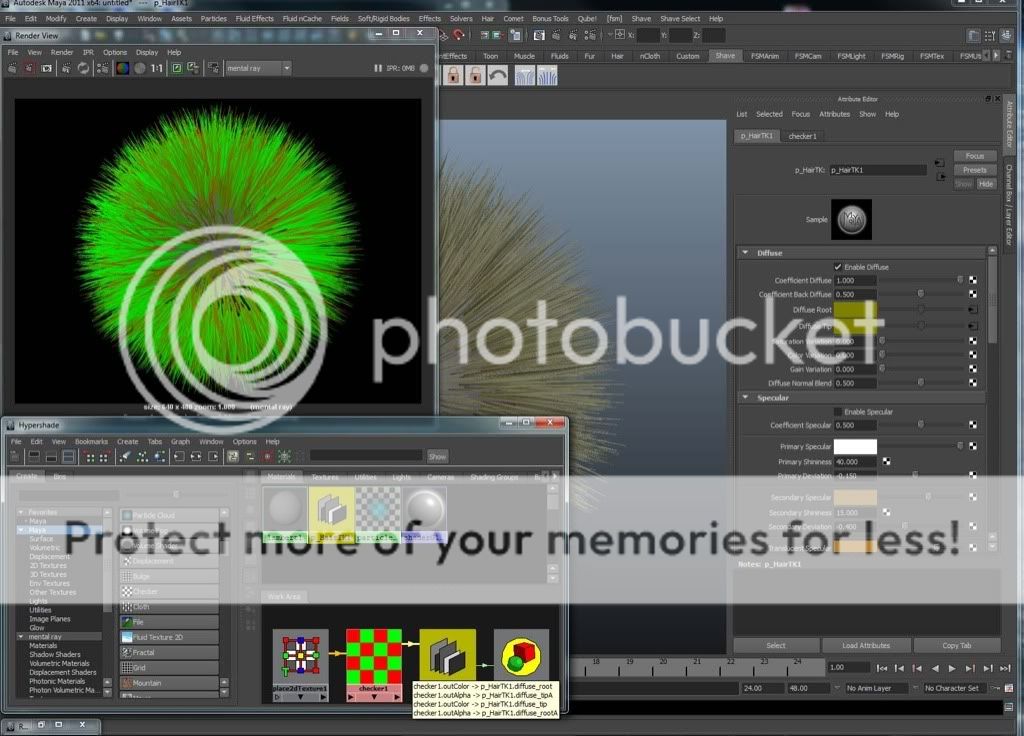This screenshot has height=736, width=1024.
Task: Open the Bookmarks menu in Hypershade
Action: click(x=91, y=441)
